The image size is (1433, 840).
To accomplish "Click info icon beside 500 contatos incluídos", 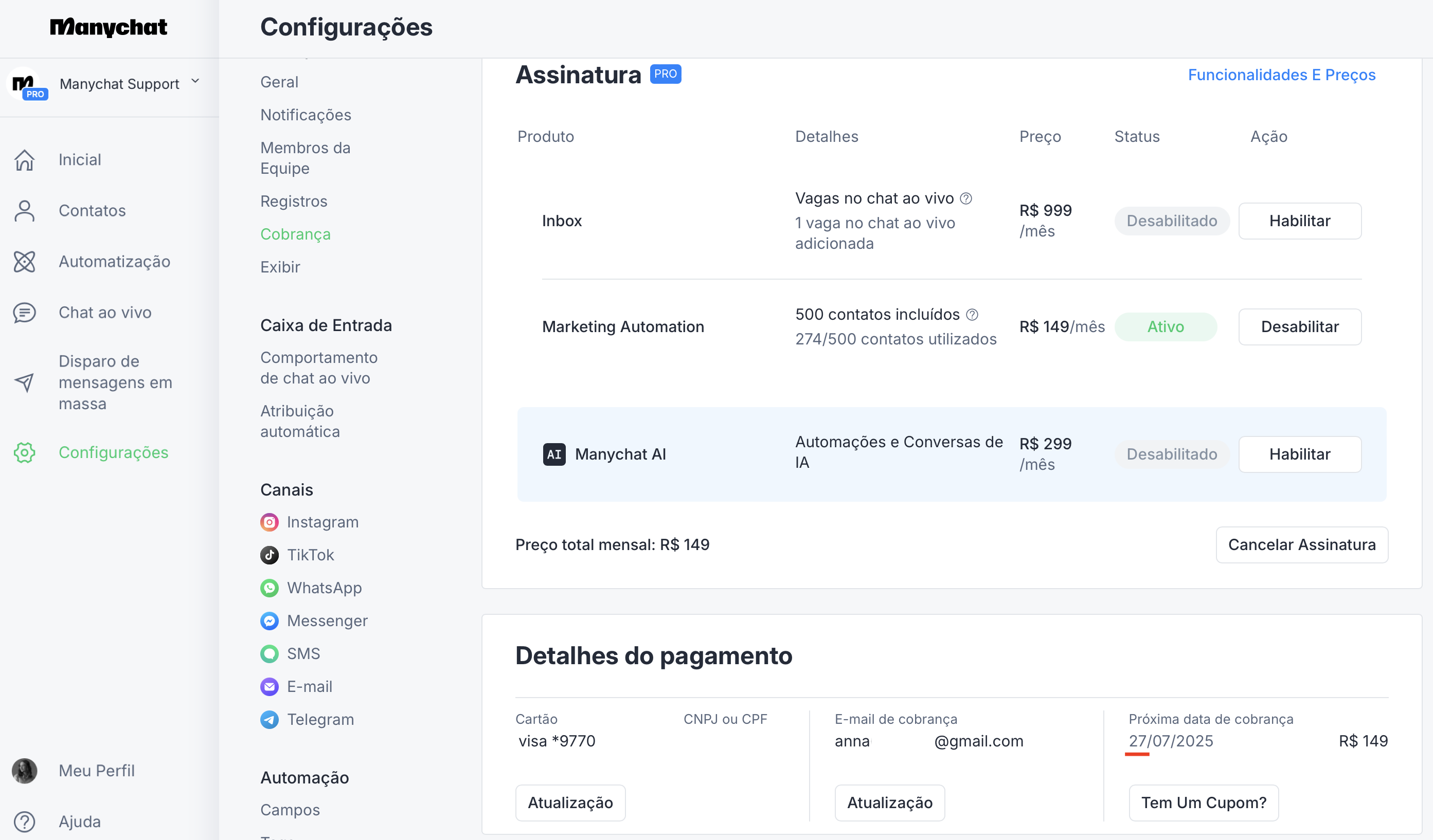I will click(x=972, y=314).
